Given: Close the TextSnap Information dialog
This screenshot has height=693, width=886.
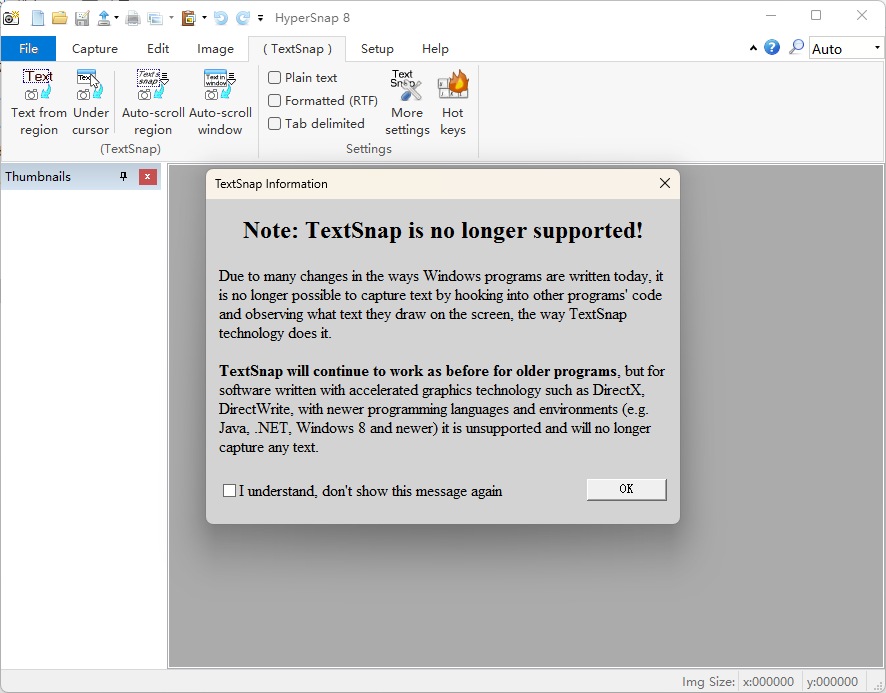Looking at the screenshot, I should 664,183.
